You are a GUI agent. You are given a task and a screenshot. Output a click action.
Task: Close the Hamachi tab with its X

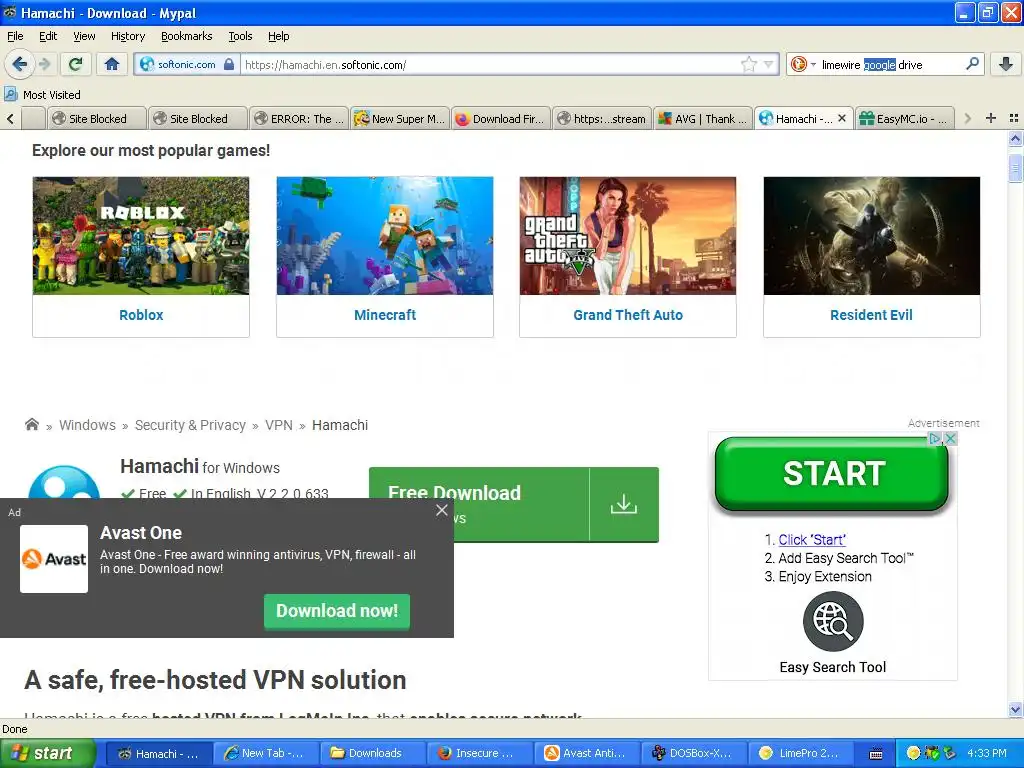pos(842,118)
